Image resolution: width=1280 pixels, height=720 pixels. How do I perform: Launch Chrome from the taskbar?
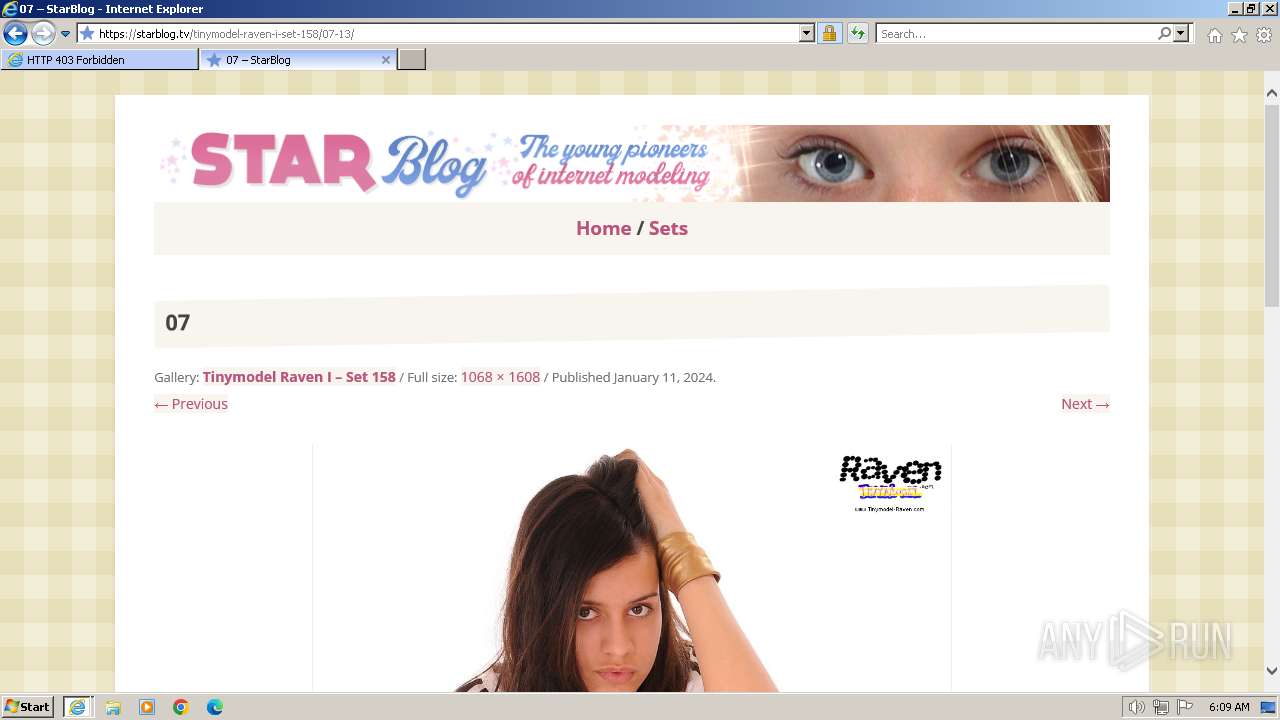coord(181,707)
